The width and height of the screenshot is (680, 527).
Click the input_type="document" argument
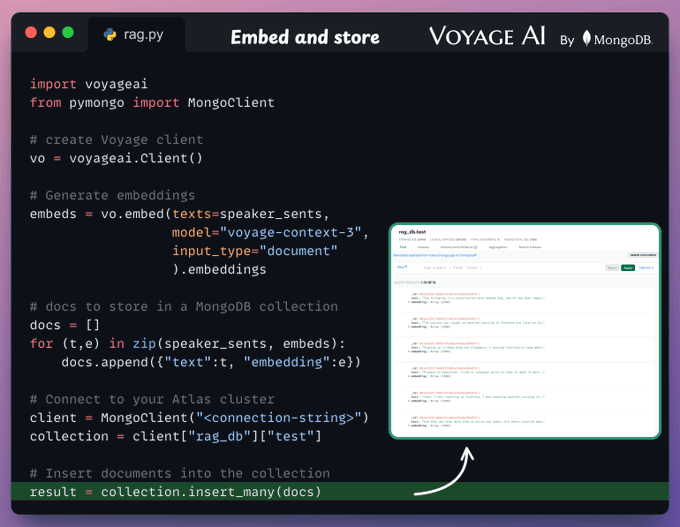pos(255,251)
